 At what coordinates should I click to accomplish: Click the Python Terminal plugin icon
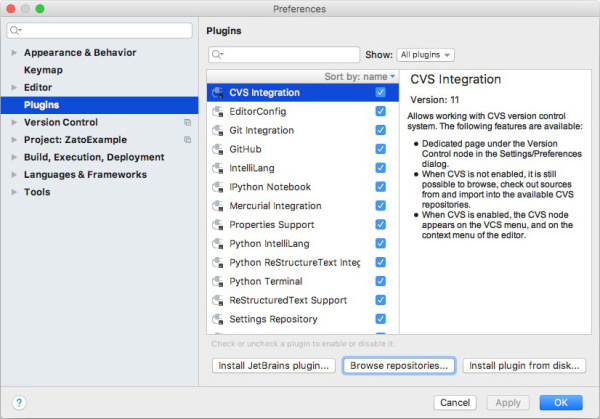[x=218, y=281]
